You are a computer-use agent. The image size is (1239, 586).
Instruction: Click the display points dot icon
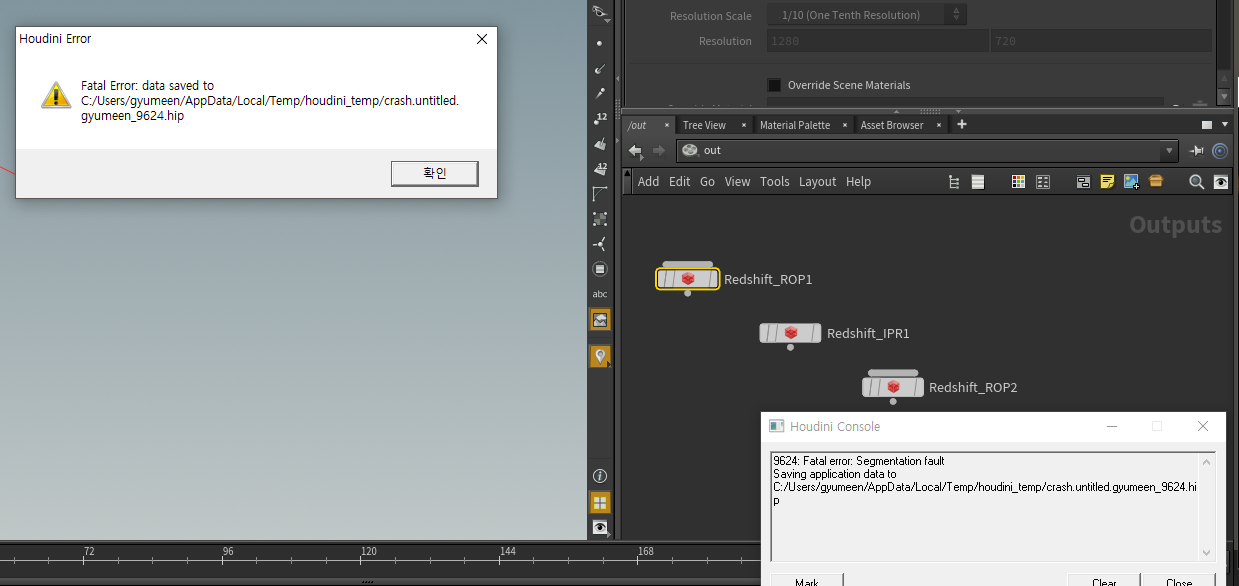point(600,43)
